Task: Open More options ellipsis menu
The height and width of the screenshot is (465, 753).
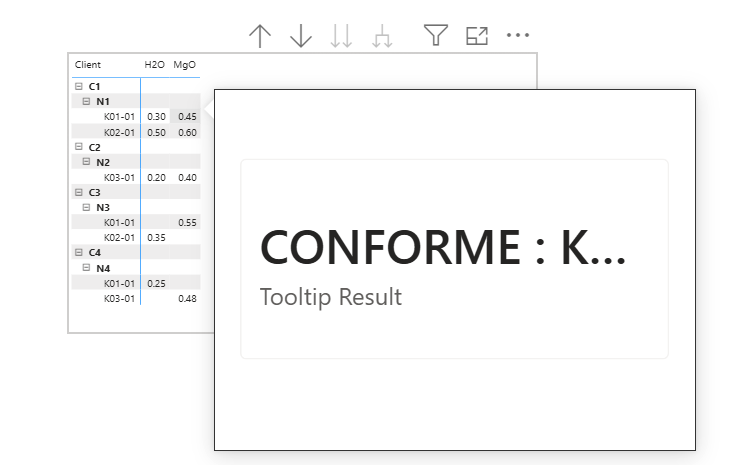Action: (x=518, y=35)
